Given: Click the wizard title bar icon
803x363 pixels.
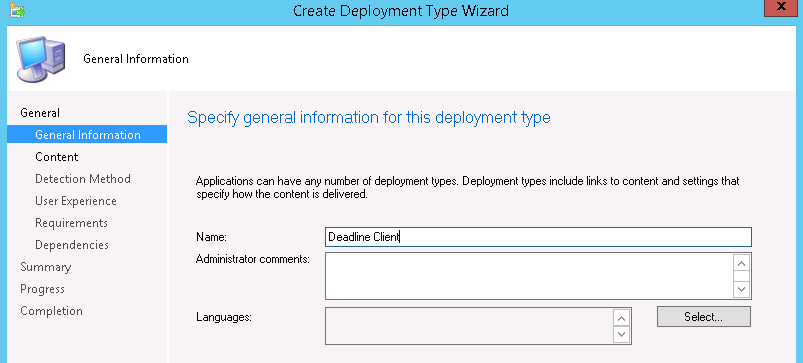Looking at the screenshot, I should (17, 10).
